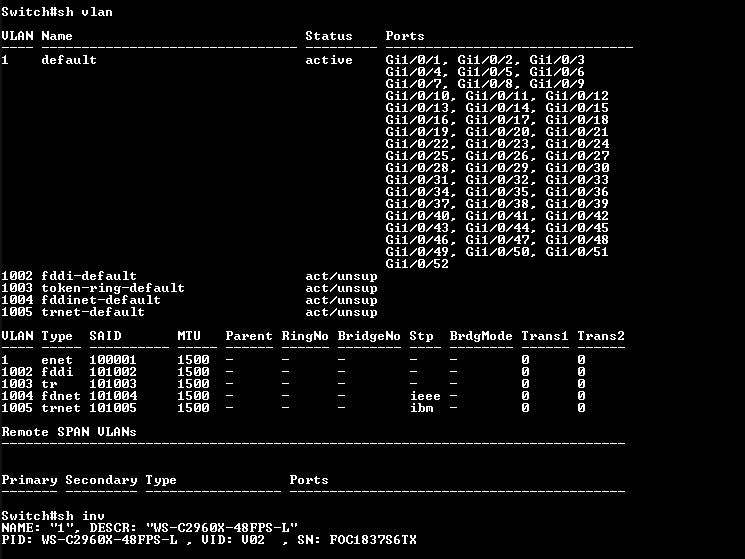Click the 'BrdgMode' column header
Screen dimensions: 745x559
pos(481,336)
